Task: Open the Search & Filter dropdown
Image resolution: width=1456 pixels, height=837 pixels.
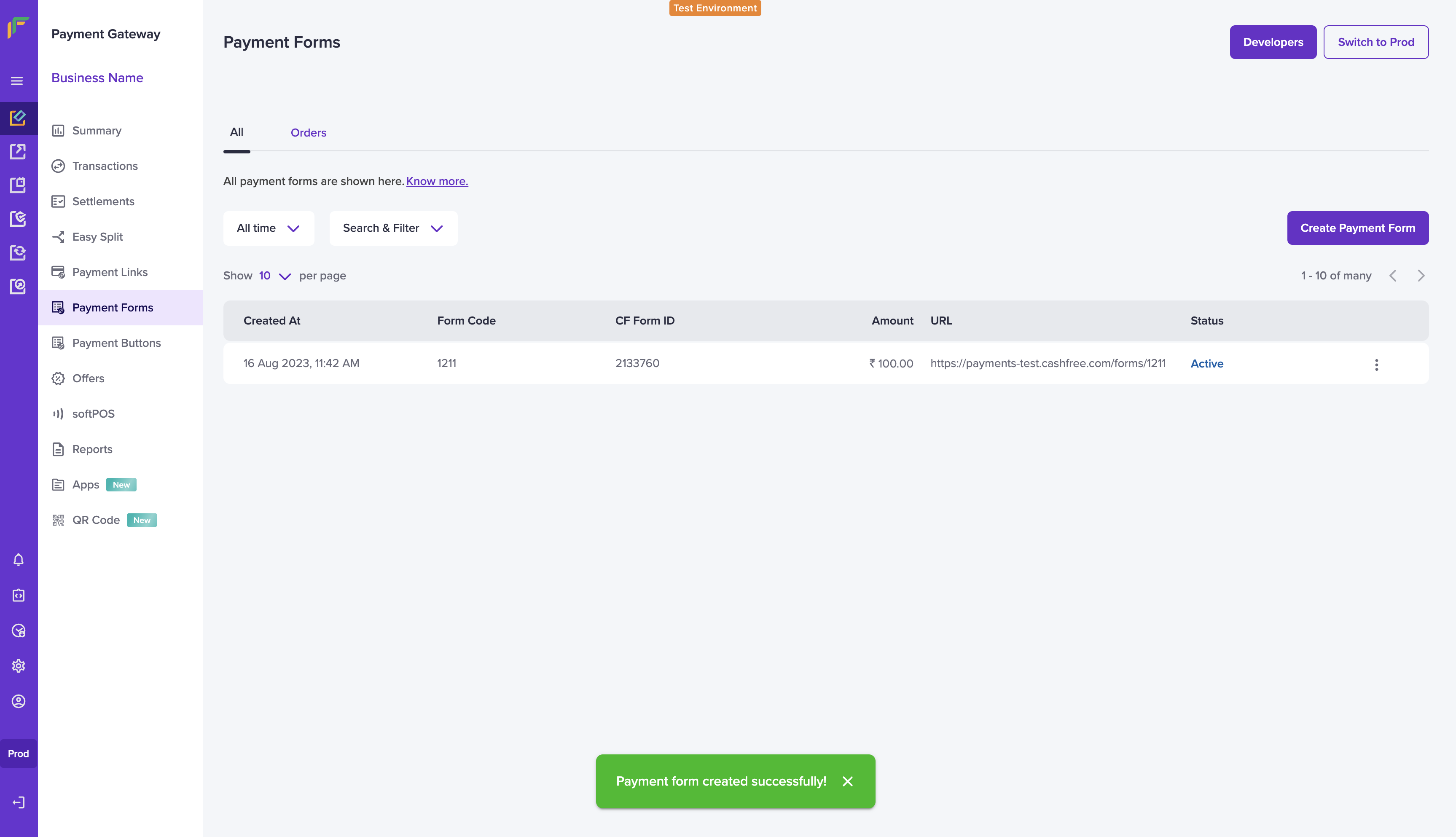Action: click(393, 228)
